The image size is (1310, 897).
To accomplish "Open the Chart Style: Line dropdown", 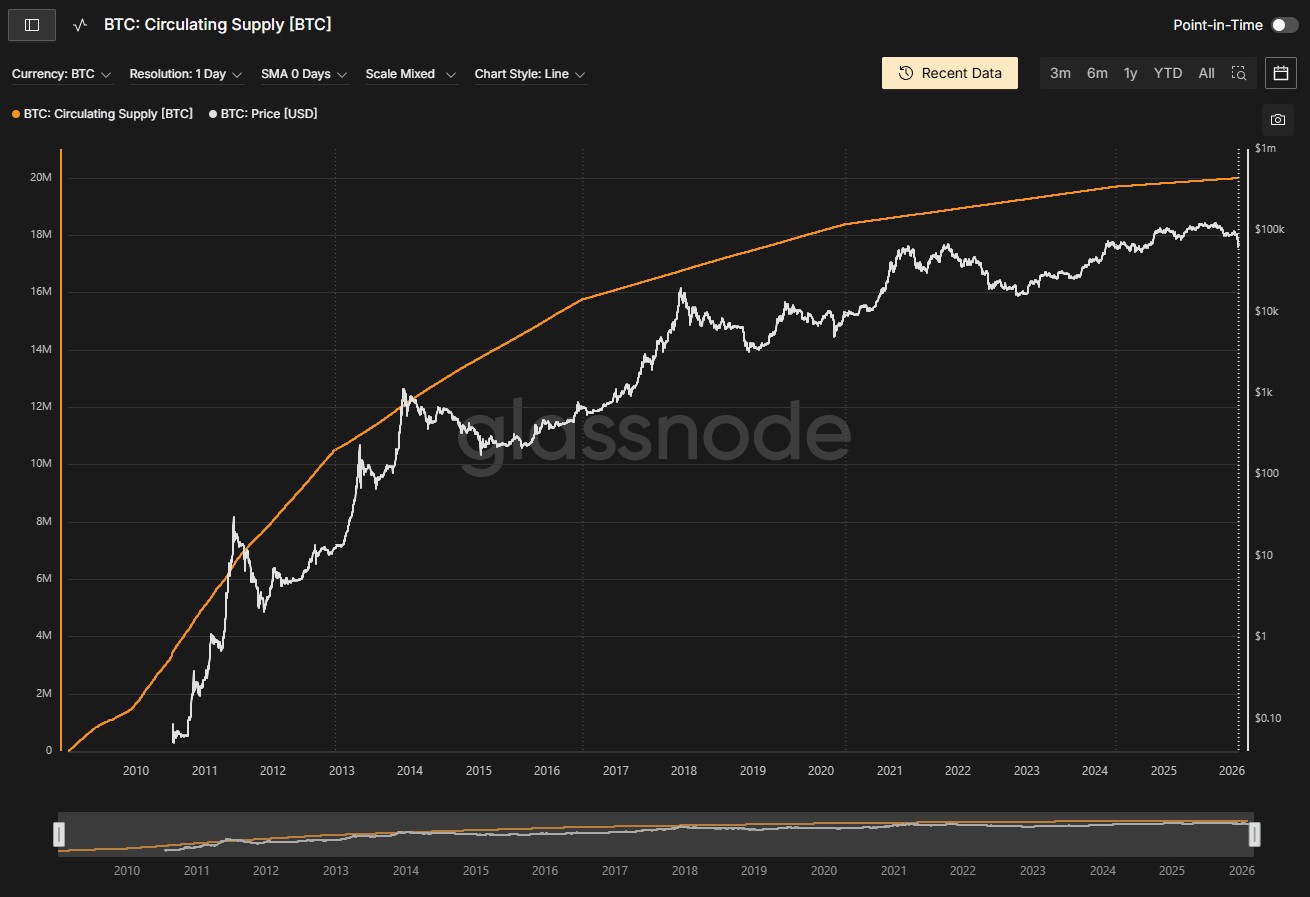I will [x=529, y=74].
